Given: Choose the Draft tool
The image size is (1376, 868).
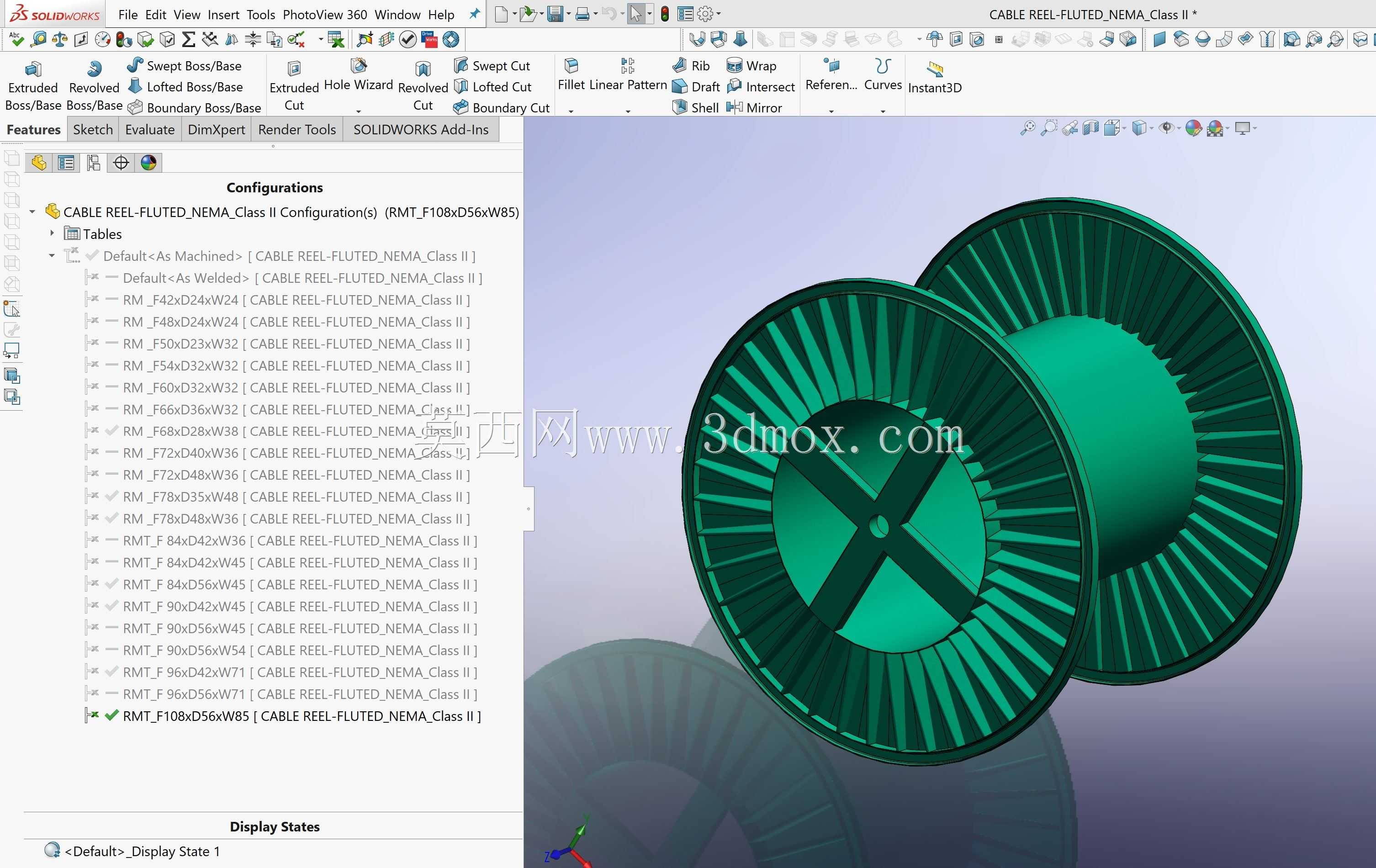Looking at the screenshot, I should 696,87.
